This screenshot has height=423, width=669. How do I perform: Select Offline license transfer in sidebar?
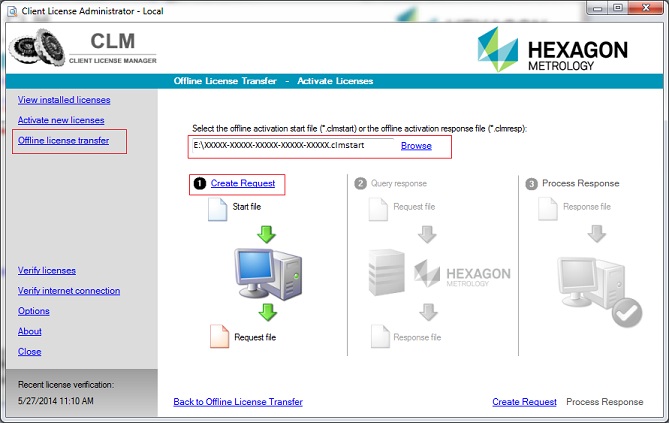pos(64,141)
